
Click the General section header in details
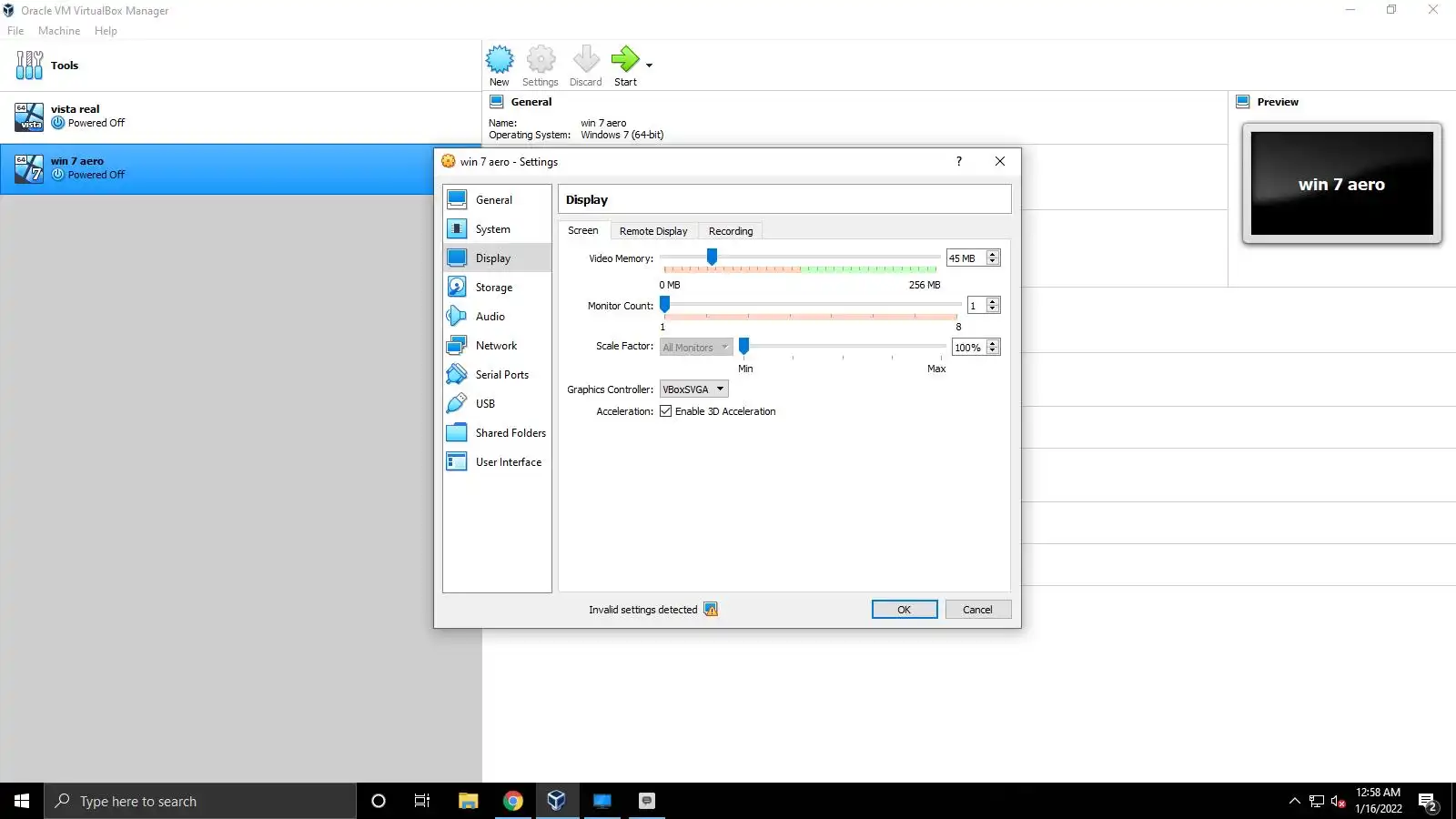click(x=531, y=102)
